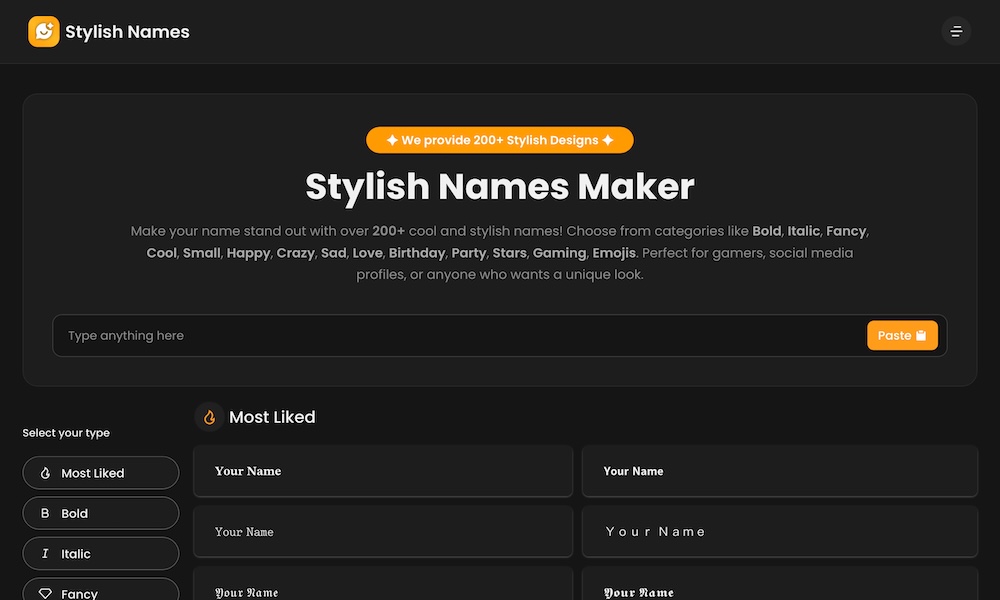Viewport: 1000px width, 600px height.
Task: Click the '200+ Stylish Designs' orange badge
Action: tap(500, 140)
